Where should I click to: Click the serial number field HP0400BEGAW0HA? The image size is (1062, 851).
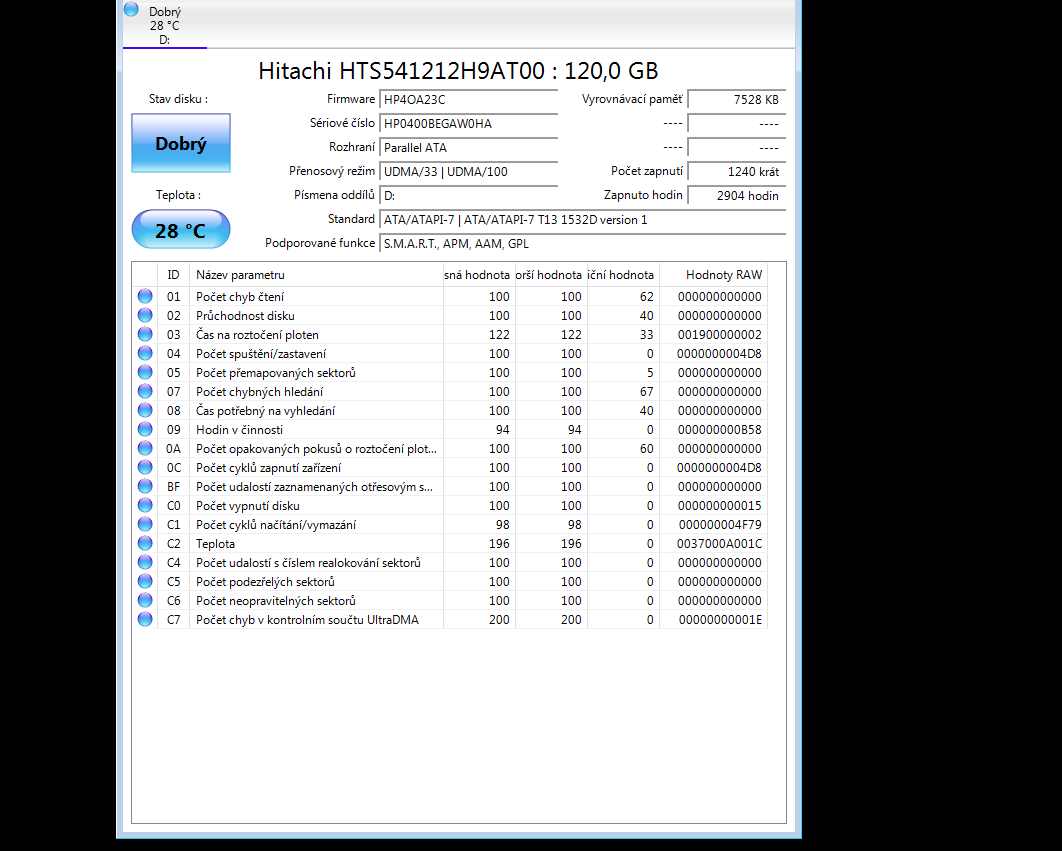[469, 123]
